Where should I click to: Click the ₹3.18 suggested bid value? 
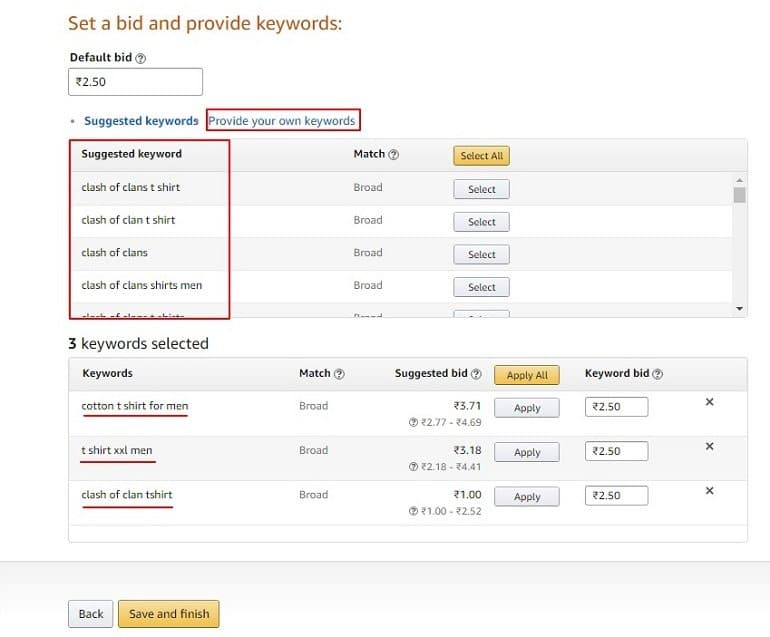(467, 450)
